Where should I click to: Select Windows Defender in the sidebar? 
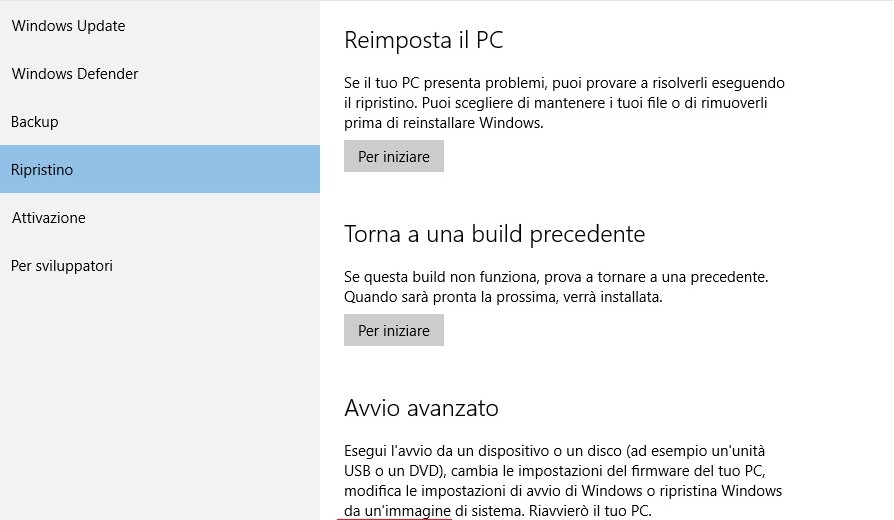pos(75,74)
